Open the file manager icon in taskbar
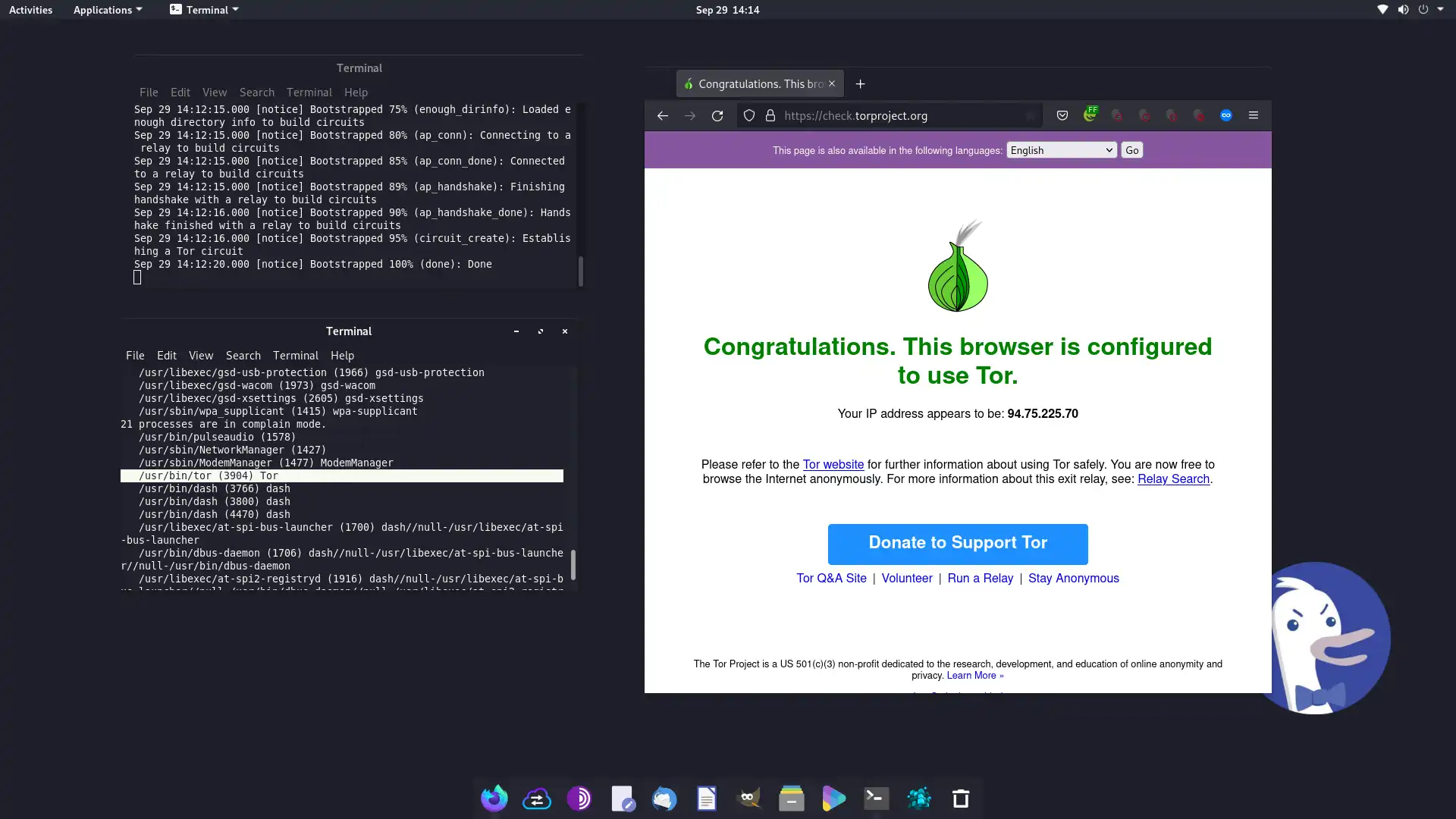Viewport: 1456px width, 819px height. [791, 798]
